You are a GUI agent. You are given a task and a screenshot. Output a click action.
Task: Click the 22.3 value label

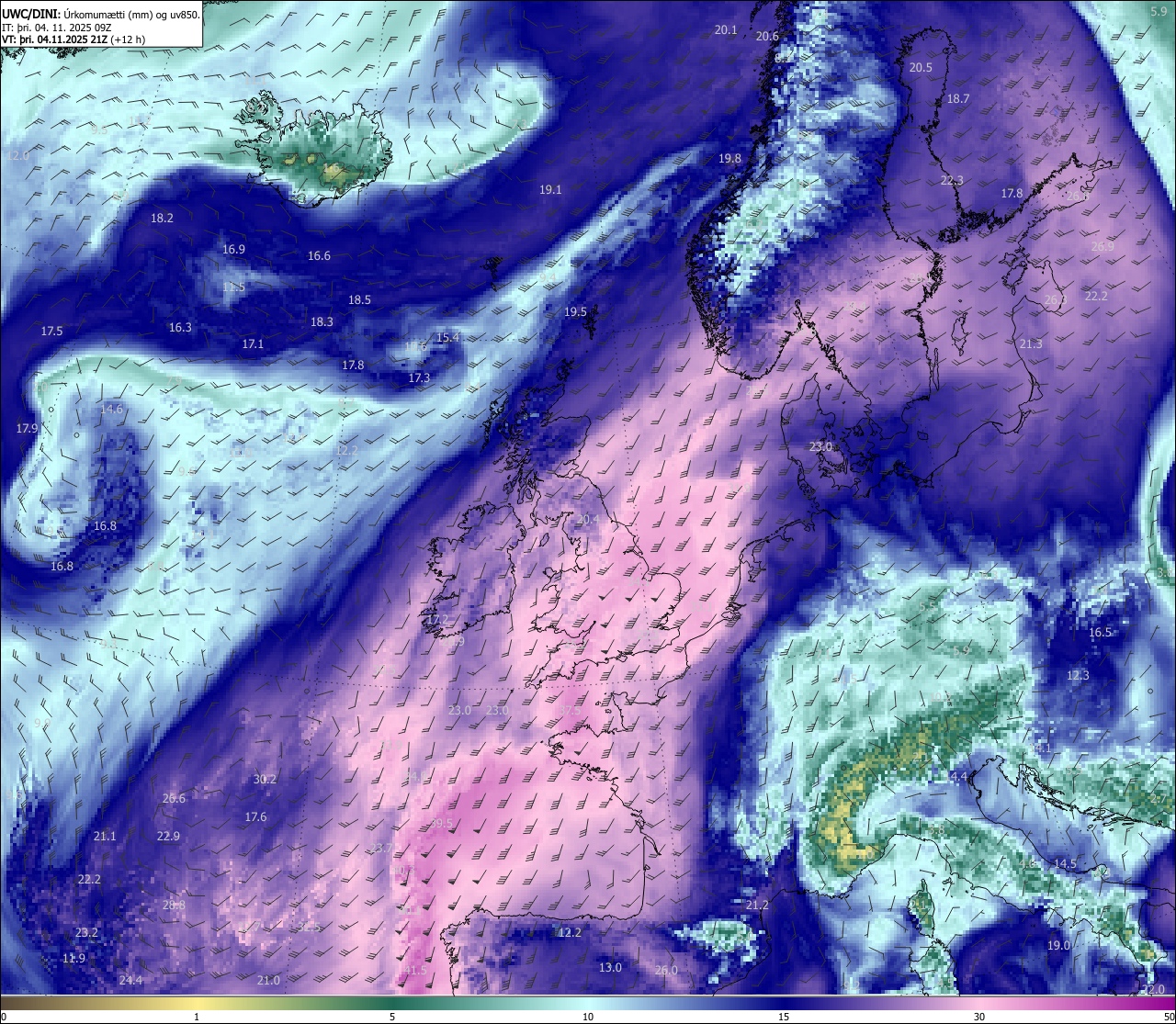[952, 181]
